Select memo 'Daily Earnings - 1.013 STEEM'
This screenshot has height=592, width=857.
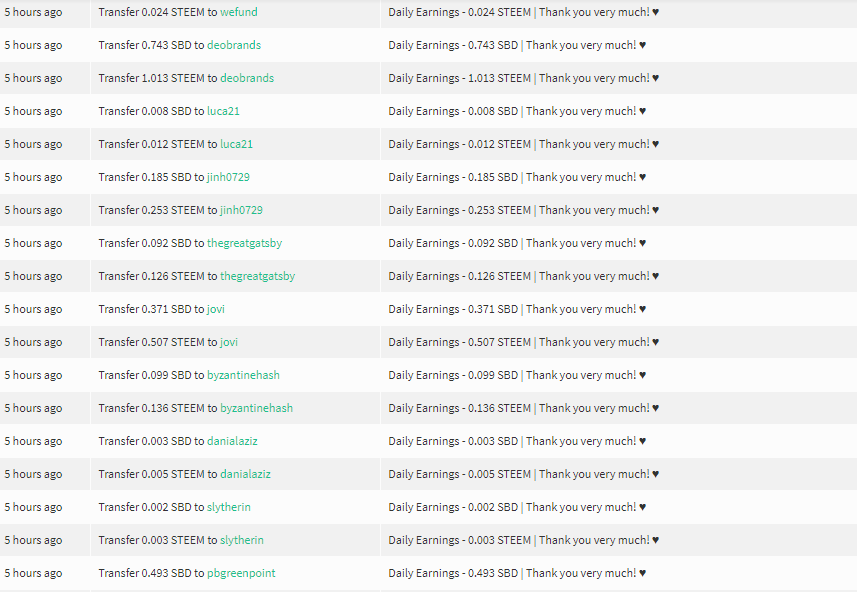point(460,78)
